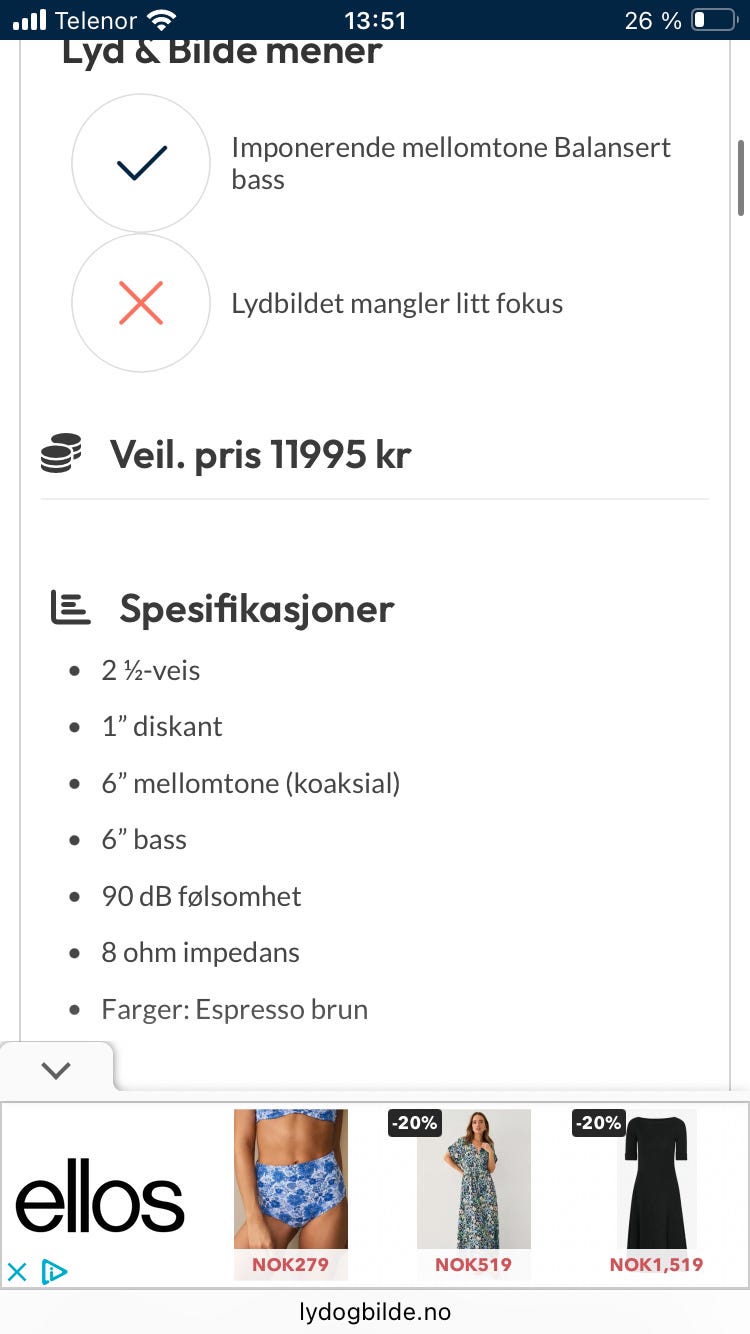Select the coin stack icon beside Veil. pris
750x1334 pixels.
64,453
